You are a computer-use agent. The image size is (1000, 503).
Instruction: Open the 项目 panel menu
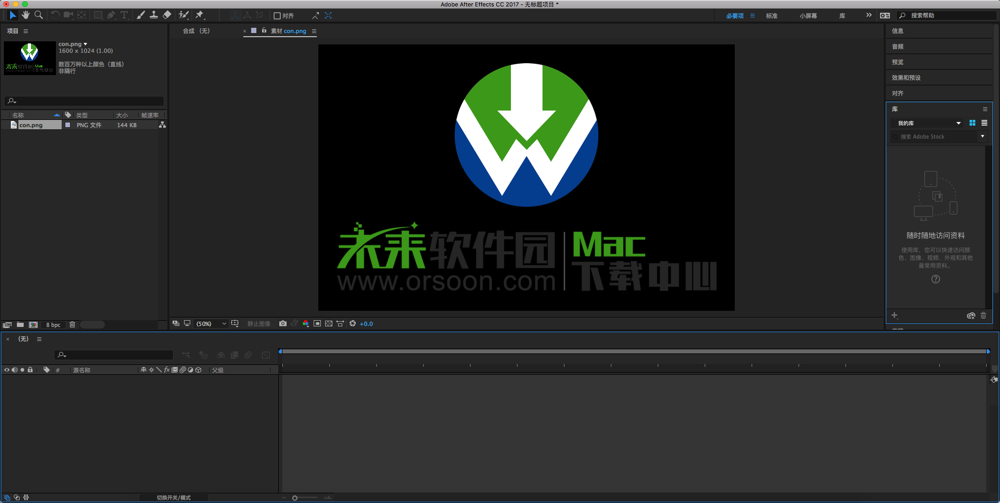26,31
